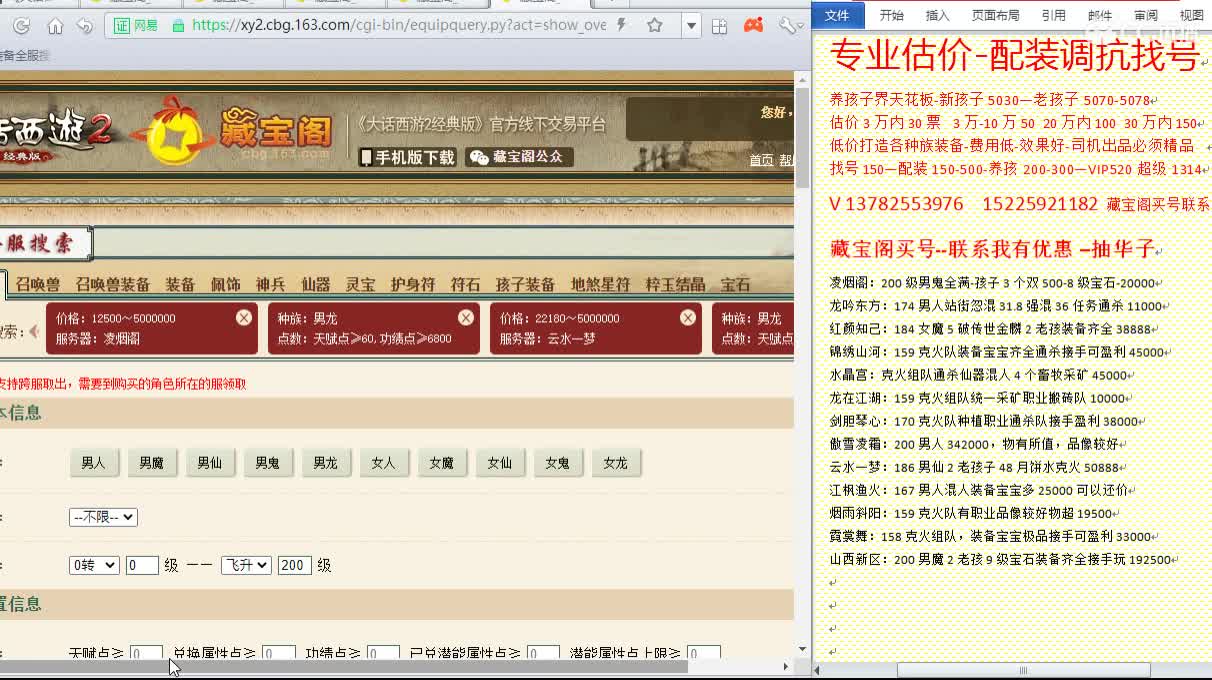The height and width of the screenshot is (680, 1212).
Task: Remove the 天赋点≥60 男龙 search card
Action: click(466, 317)
